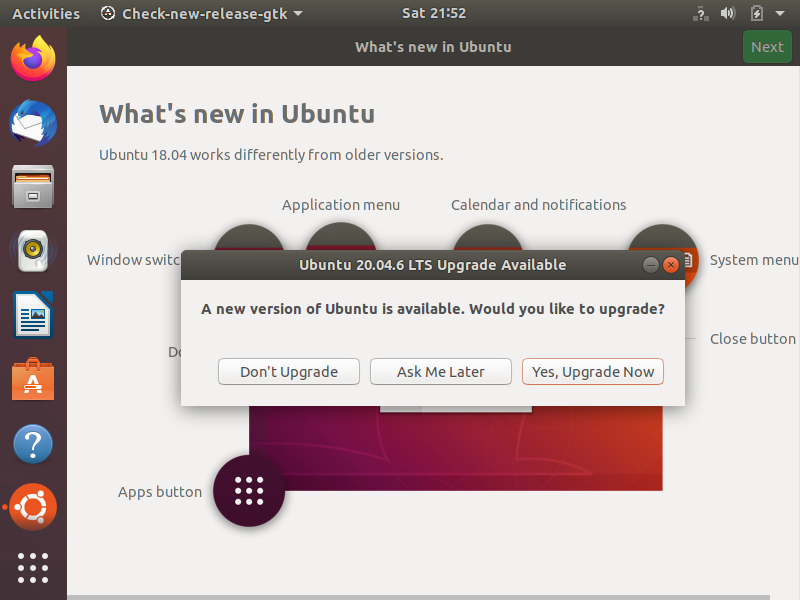Click the Apps button circle in illustration
This screenshot has width=800, height=600.
(x=249, y=491)
